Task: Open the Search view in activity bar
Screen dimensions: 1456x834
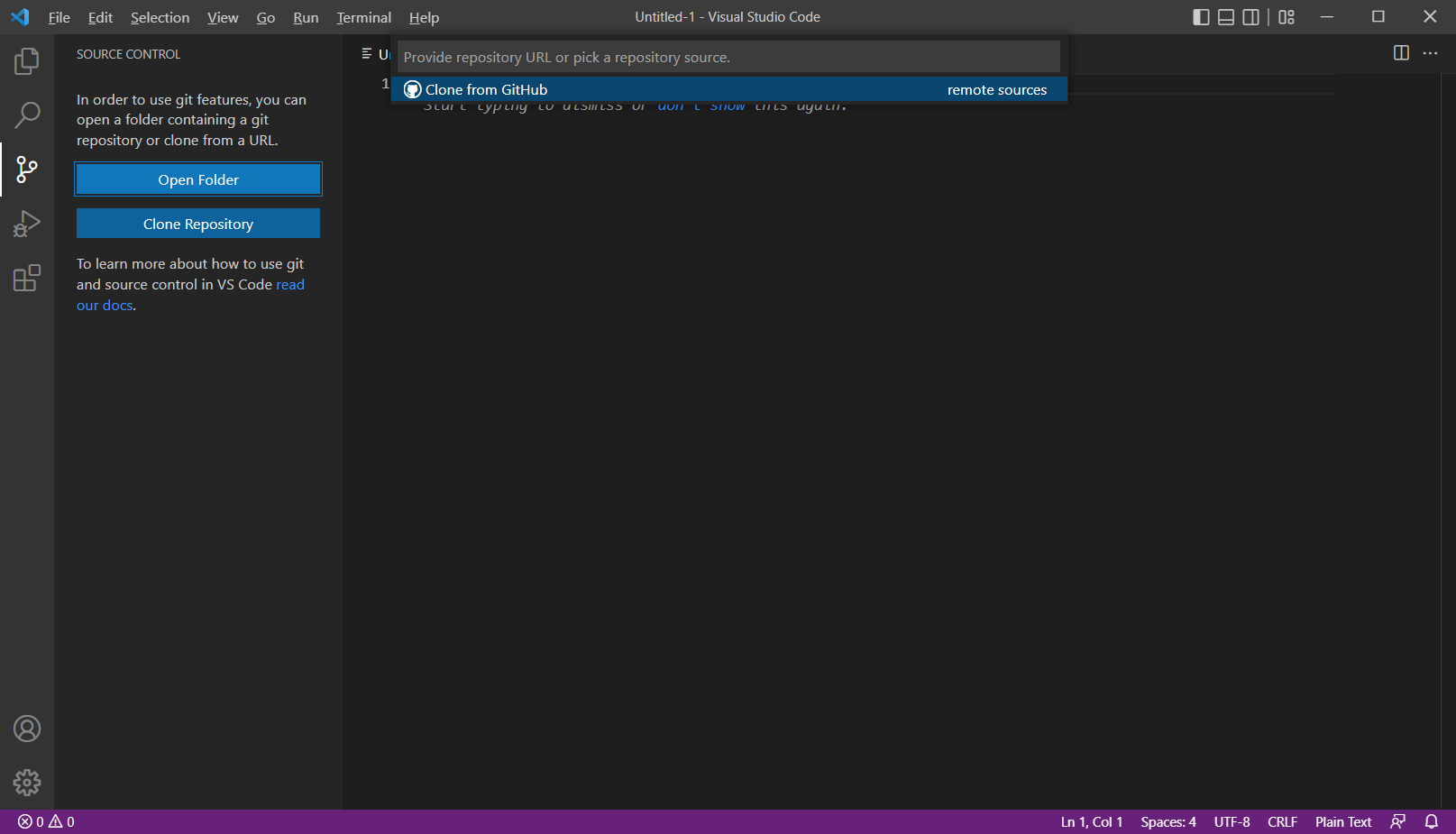Action: pyautogui.click(x=27, y=115)
